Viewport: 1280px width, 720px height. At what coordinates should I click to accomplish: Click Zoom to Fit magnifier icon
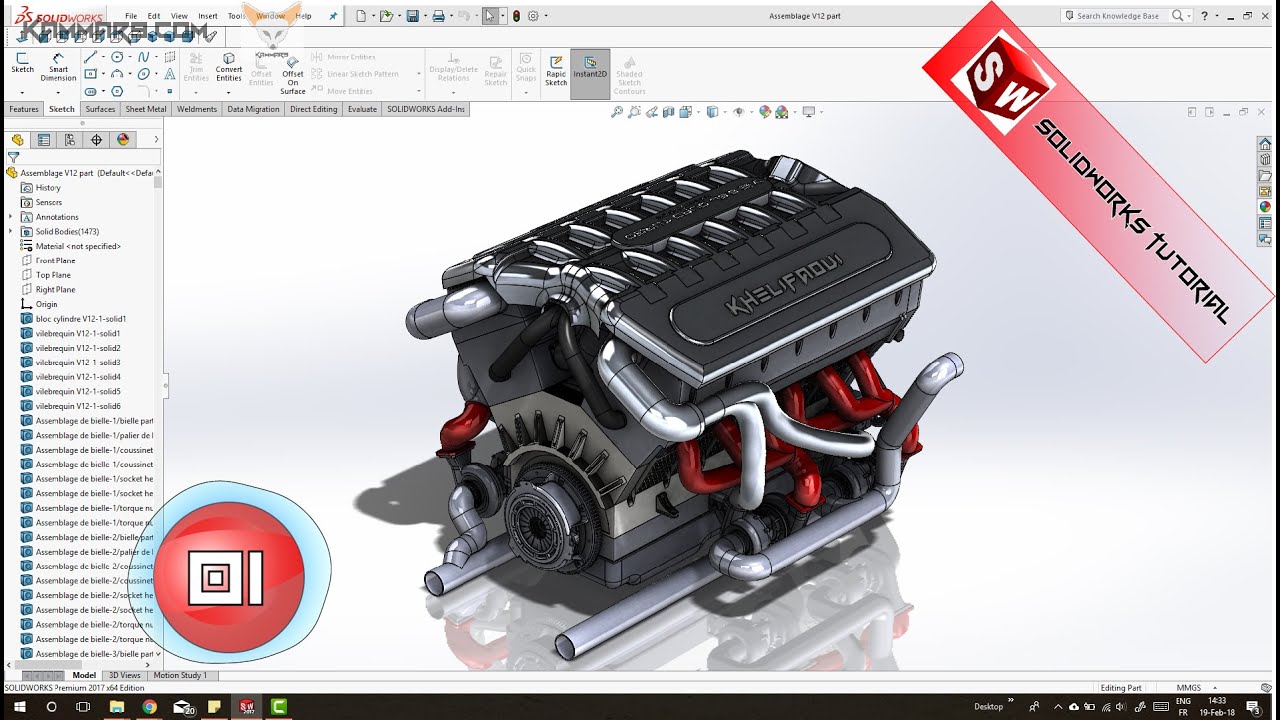coord(617,112)
